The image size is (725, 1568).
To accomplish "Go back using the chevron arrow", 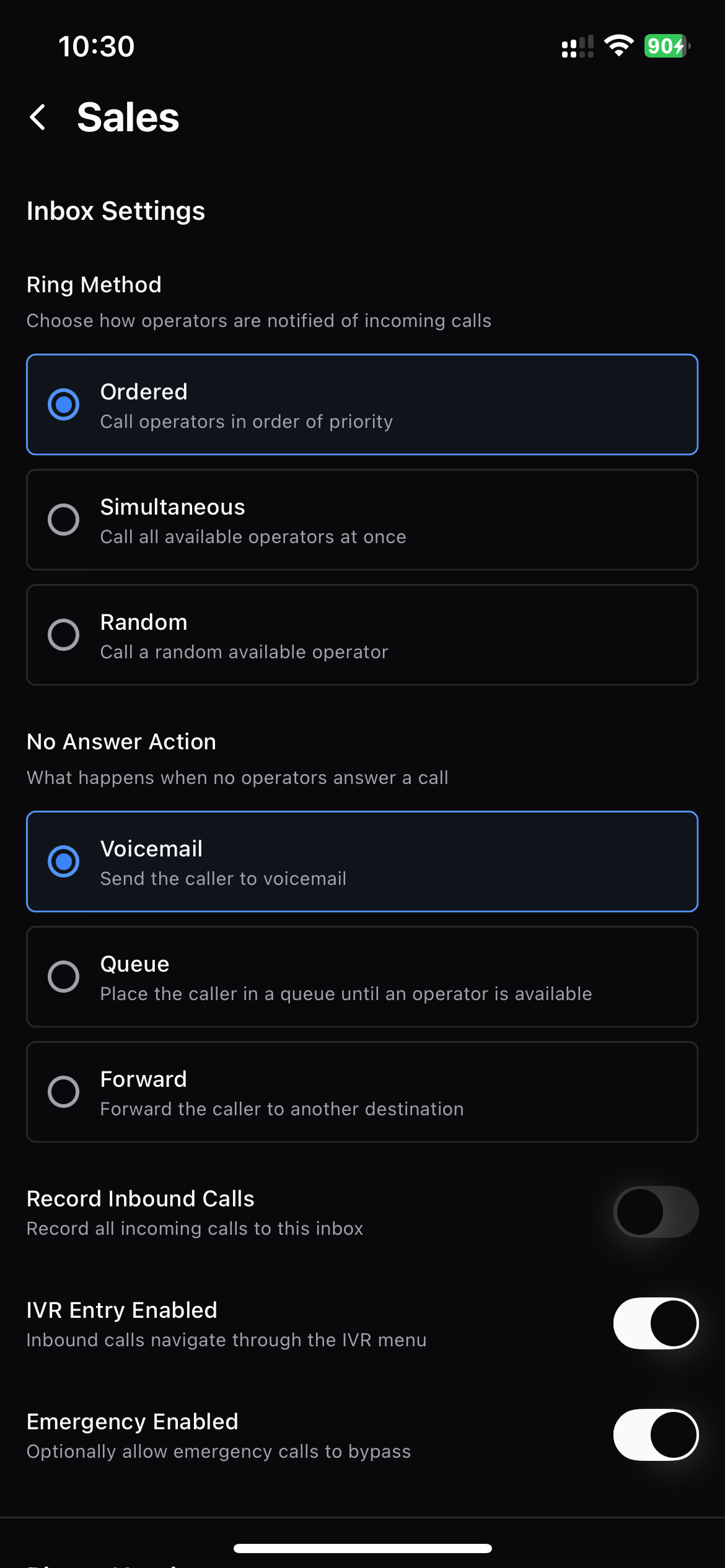I will 38,117.
